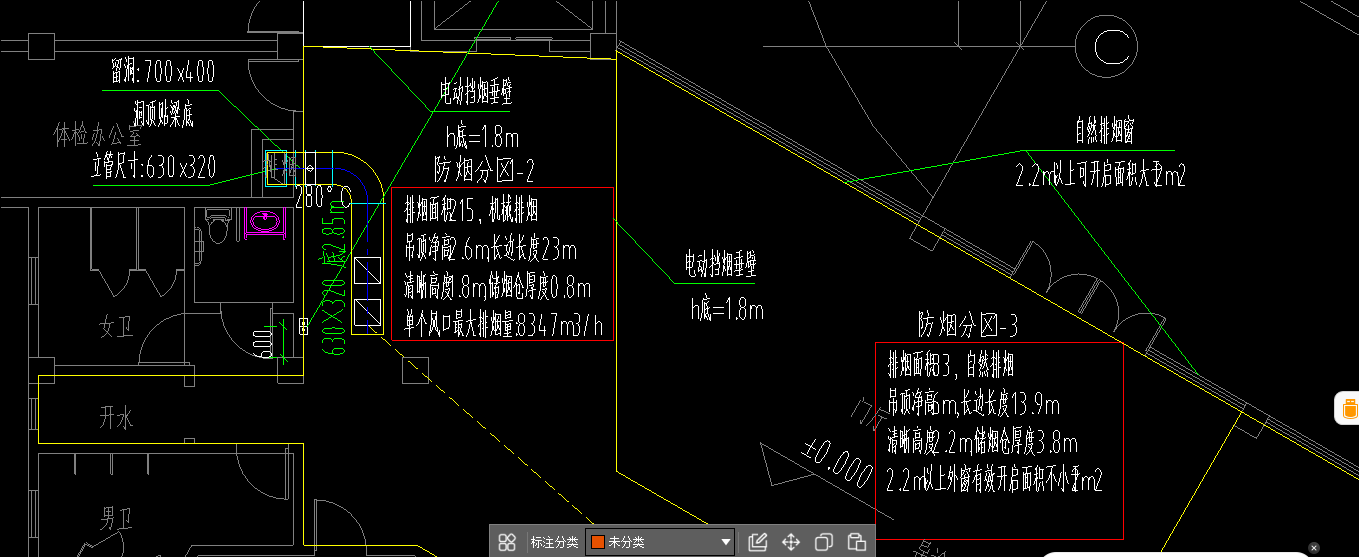Select line 排烟面积3、自然排烟

[951, 366]
